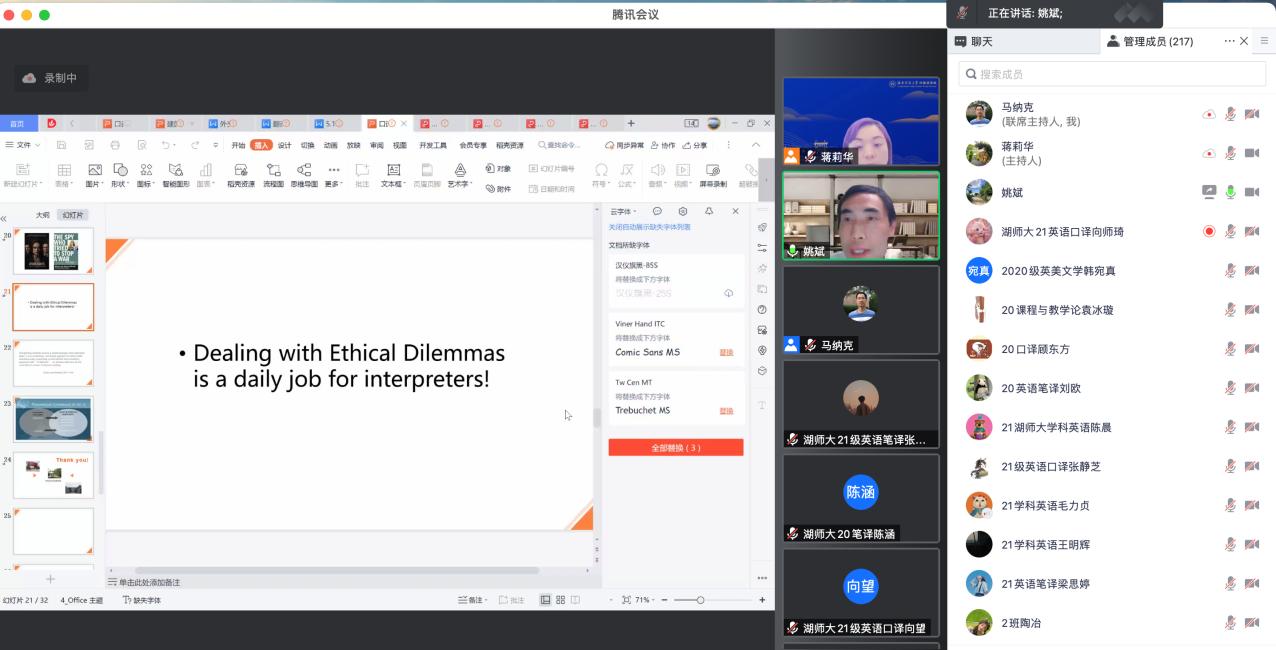Click the download icon next to 汉仪旗黑-85S
The image size is (1276, 650).
(x=728, y=293)
